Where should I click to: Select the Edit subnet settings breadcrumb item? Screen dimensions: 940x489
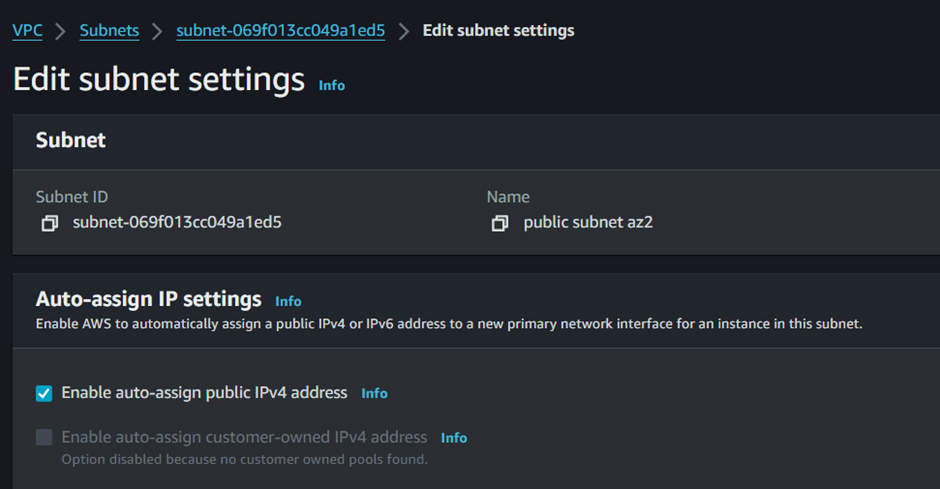[498, 31]
